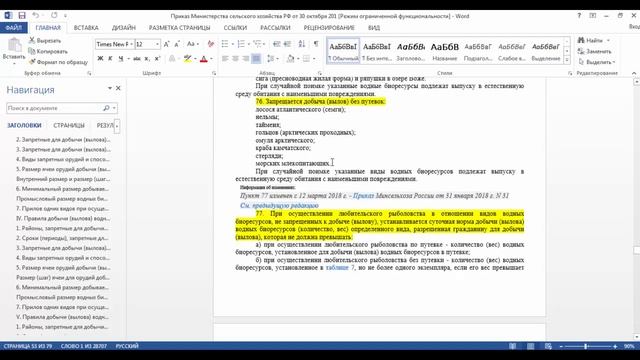Viewport: 640px width, 360px height.
Task: Open the Выделить (Select) dropdown
Action: click(596, 62)
